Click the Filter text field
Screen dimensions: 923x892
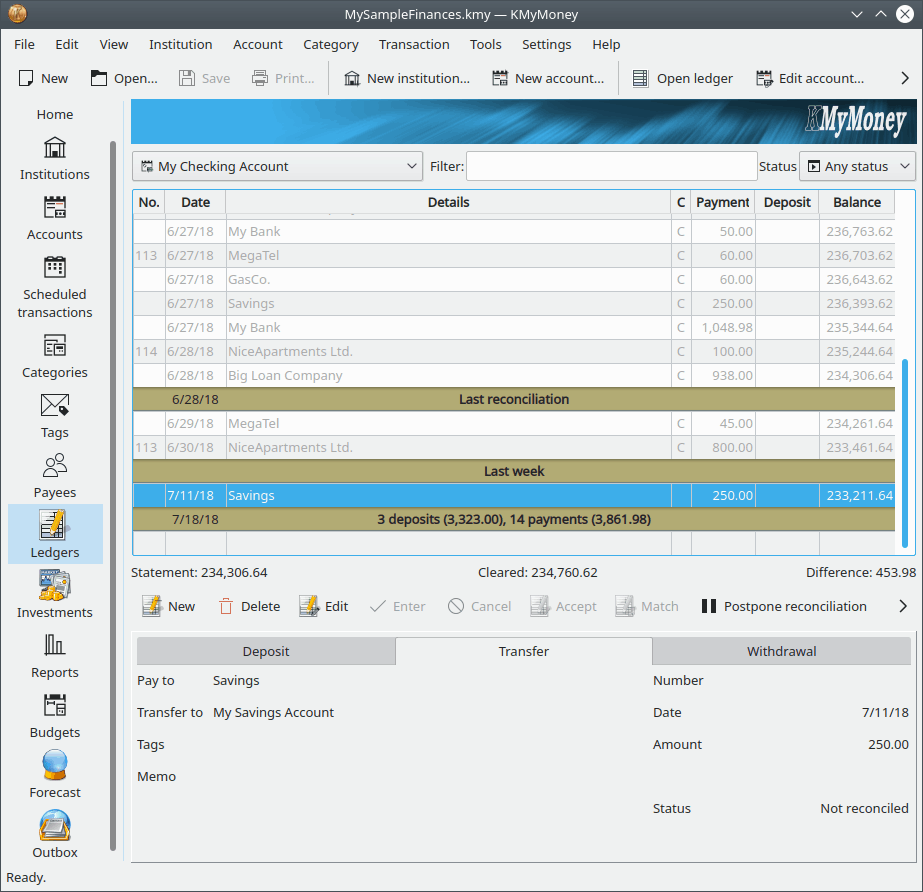click(611, 166)
